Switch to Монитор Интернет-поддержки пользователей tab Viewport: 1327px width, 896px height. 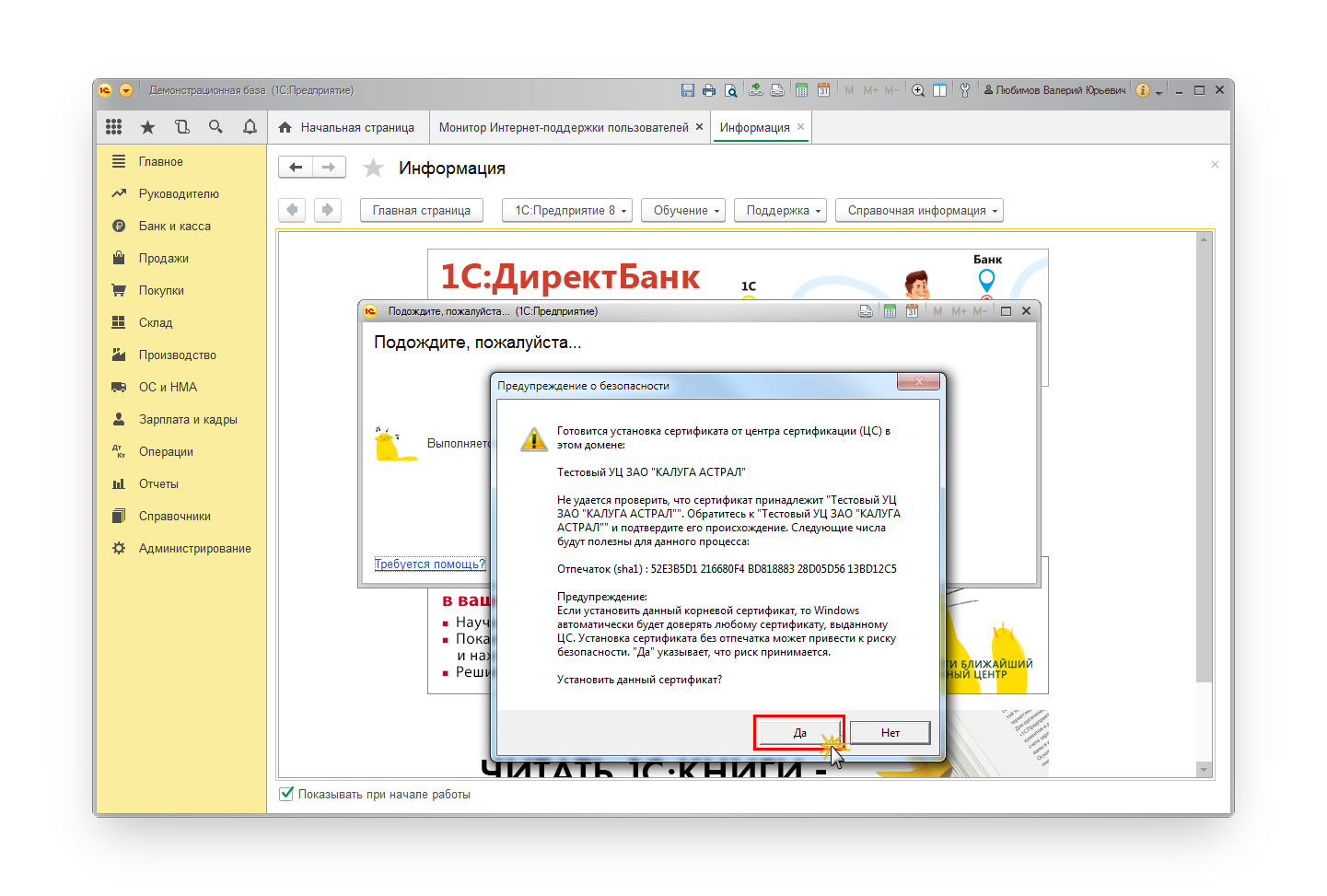564,127
